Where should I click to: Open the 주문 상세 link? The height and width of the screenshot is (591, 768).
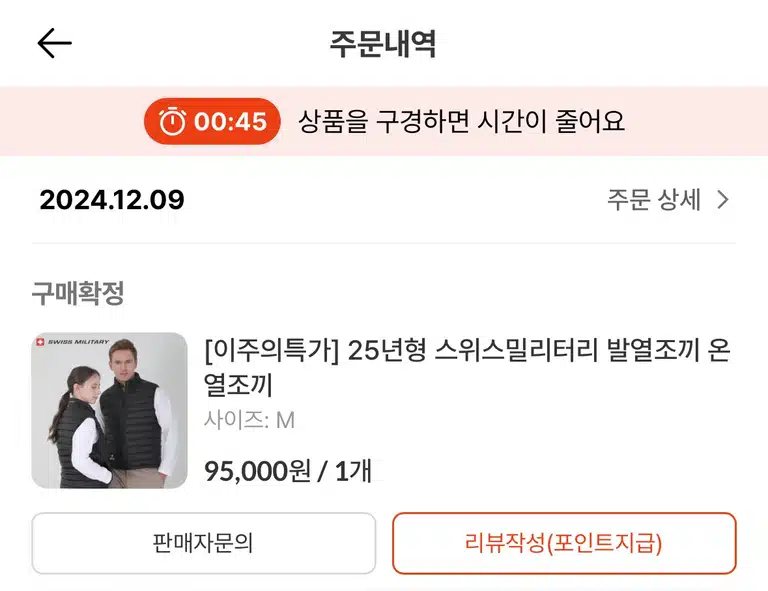[x=668, y=200]
